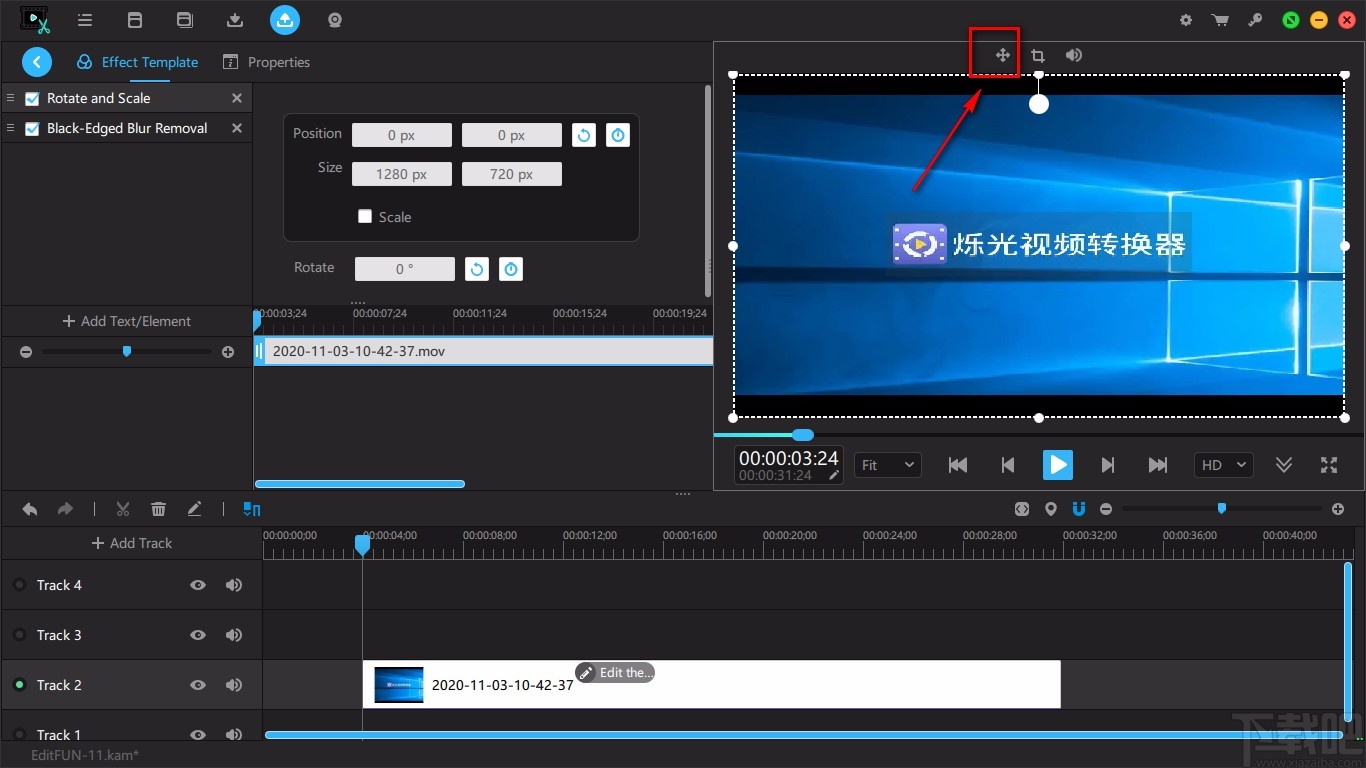
Task: Zoom in the main timeline with plus
Action: coord(1338,509)
